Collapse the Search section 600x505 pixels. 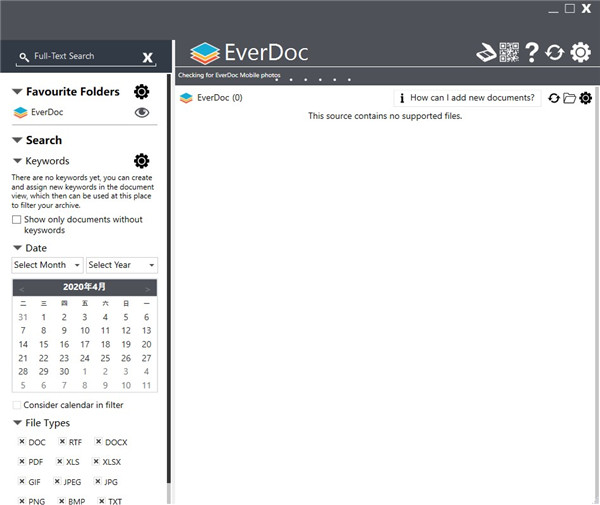click(17, 140)
